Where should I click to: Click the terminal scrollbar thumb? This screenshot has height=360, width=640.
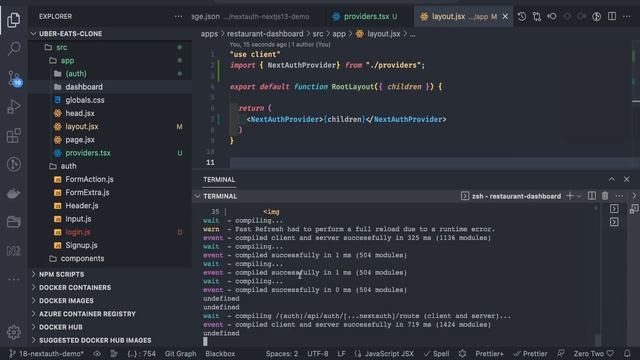[598, 339]
